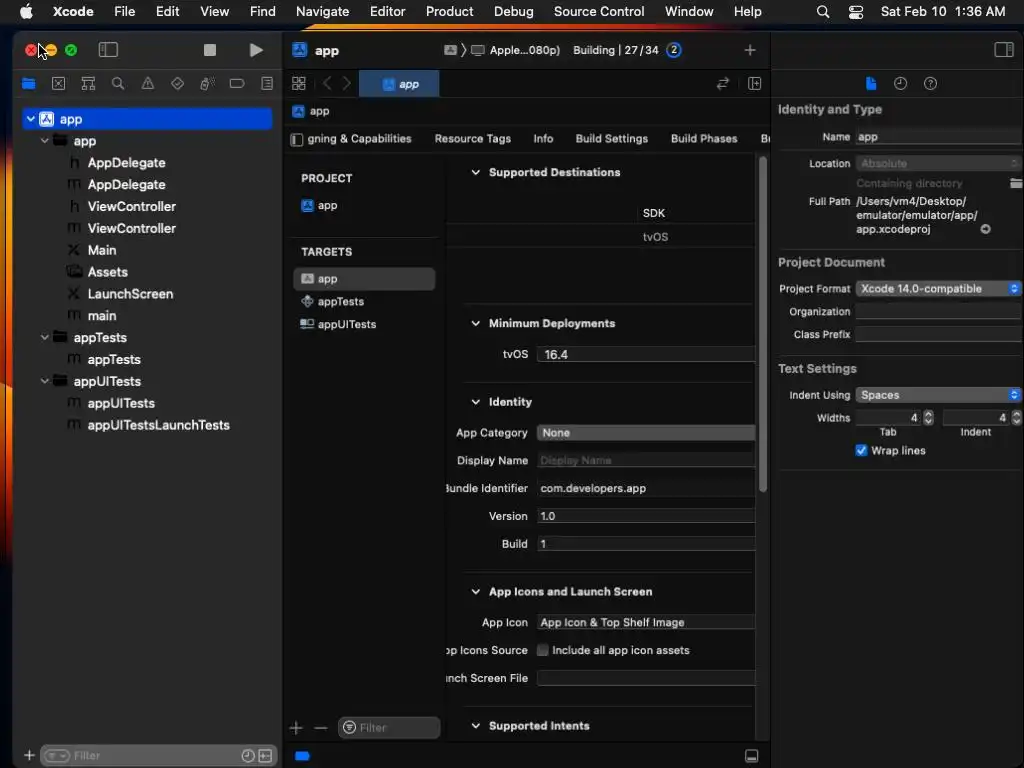Viewport: 1024px width, 768px height.
Task: Go back in editor history
Action: (x=327, y=84)
